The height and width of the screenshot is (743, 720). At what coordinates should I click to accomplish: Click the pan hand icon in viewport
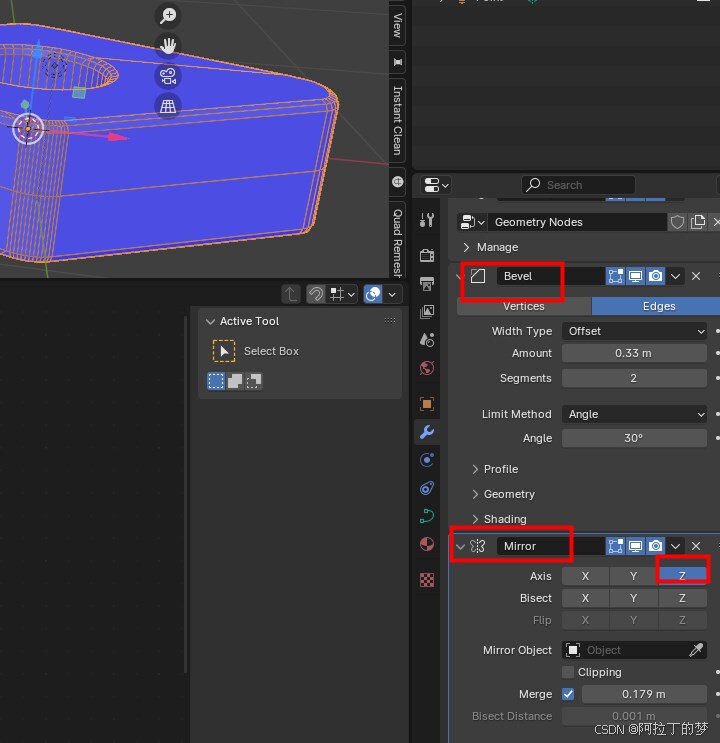tap(168, 45)
